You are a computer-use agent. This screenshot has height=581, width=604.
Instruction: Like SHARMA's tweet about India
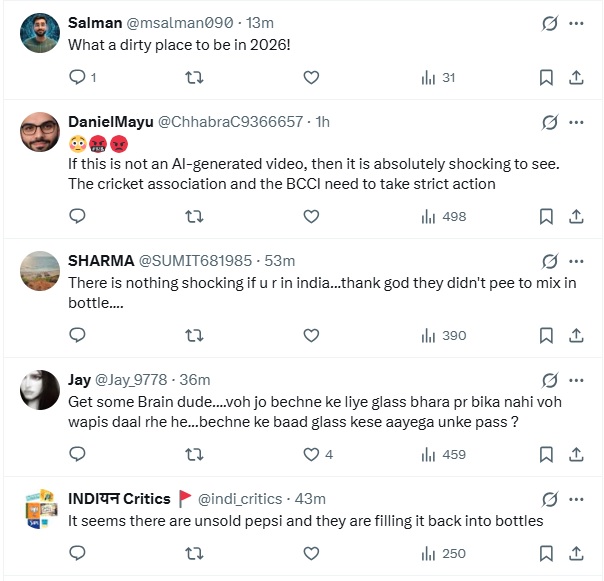pyautogui.click(x=311, y=335)
